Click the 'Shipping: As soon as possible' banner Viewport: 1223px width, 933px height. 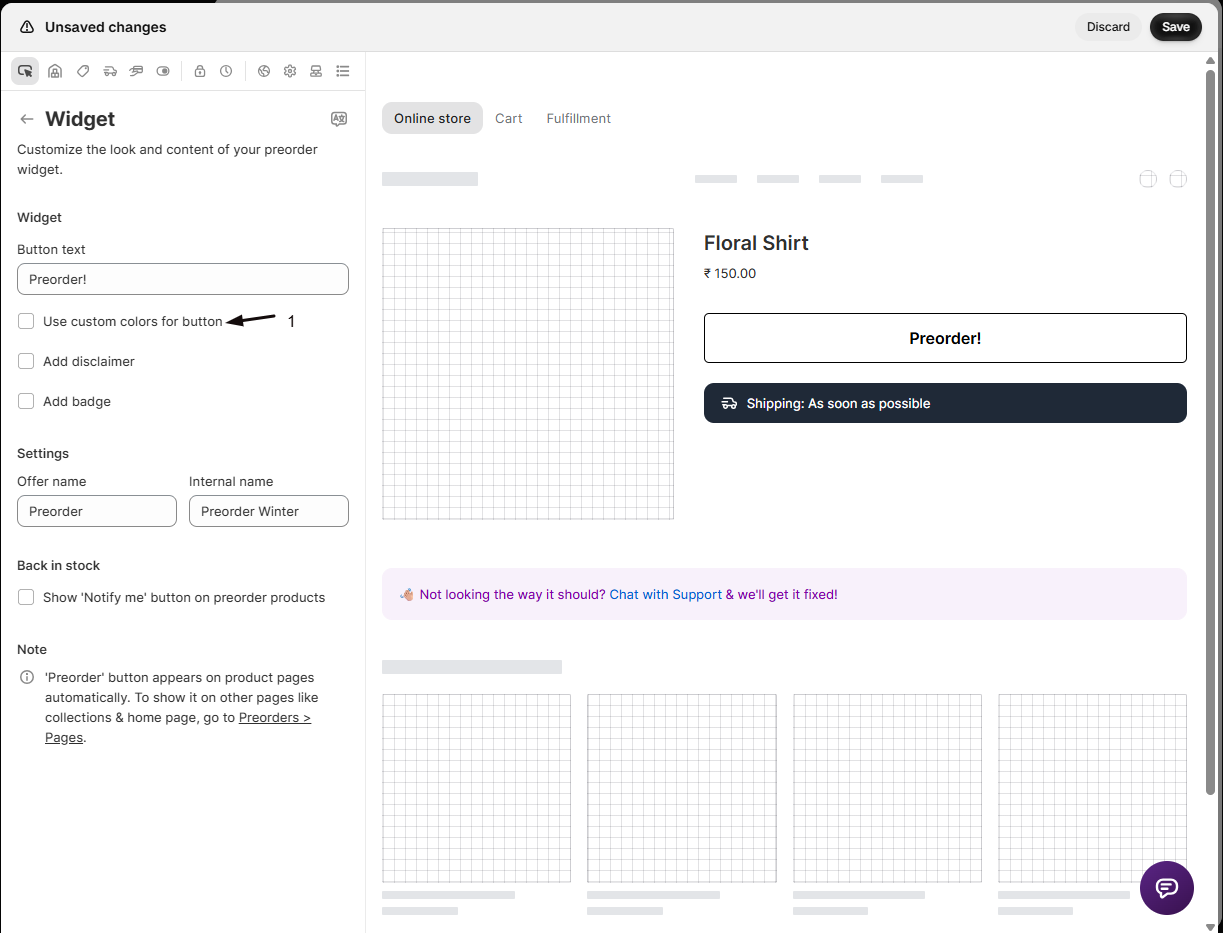pos(945,403)
